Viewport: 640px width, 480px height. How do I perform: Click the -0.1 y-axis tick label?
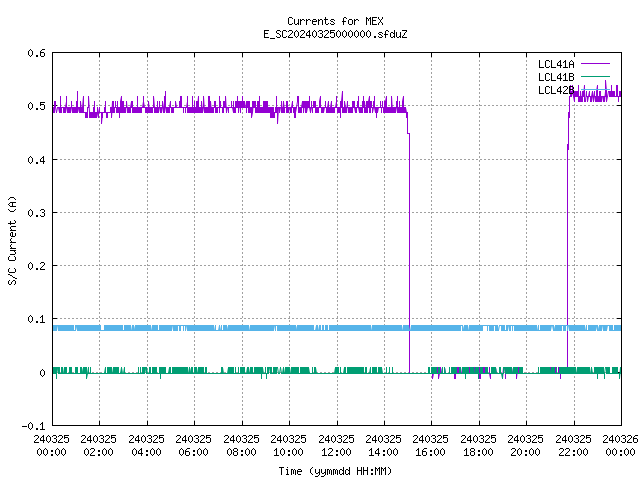33,426
